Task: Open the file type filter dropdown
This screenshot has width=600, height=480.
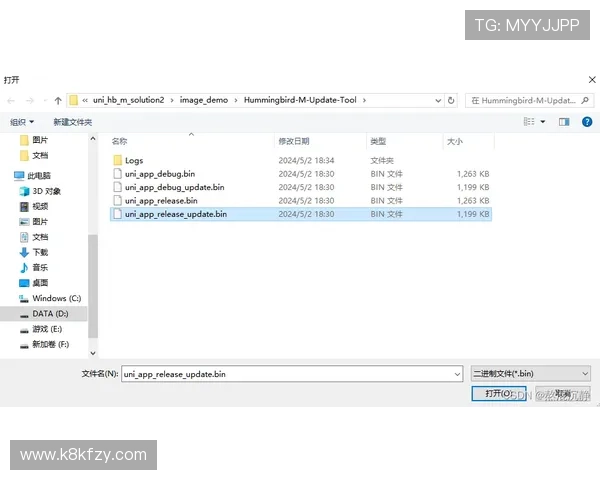Action: tap(530, 373)
